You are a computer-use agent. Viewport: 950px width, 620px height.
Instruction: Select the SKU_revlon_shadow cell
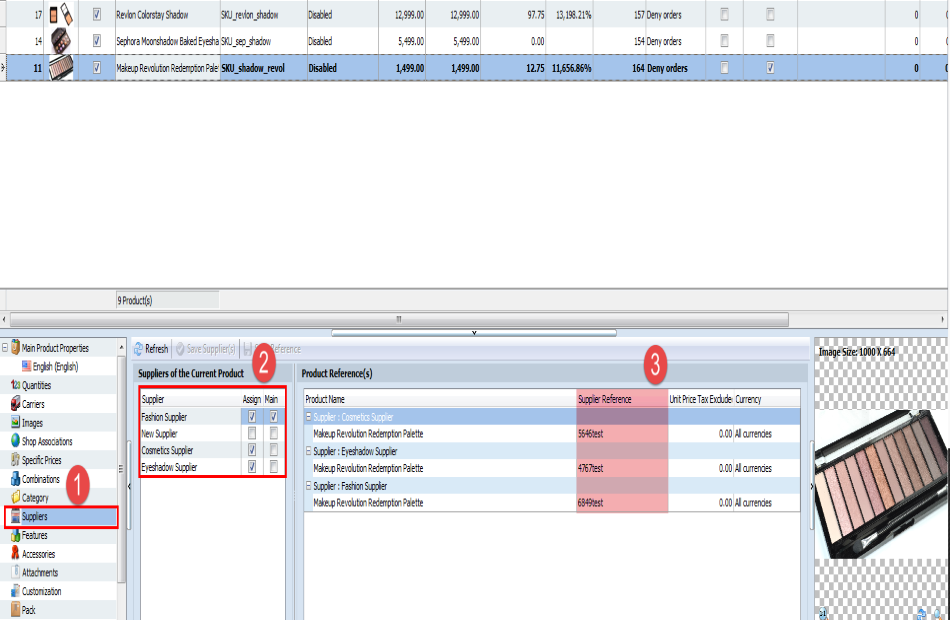tap(263, 15)
